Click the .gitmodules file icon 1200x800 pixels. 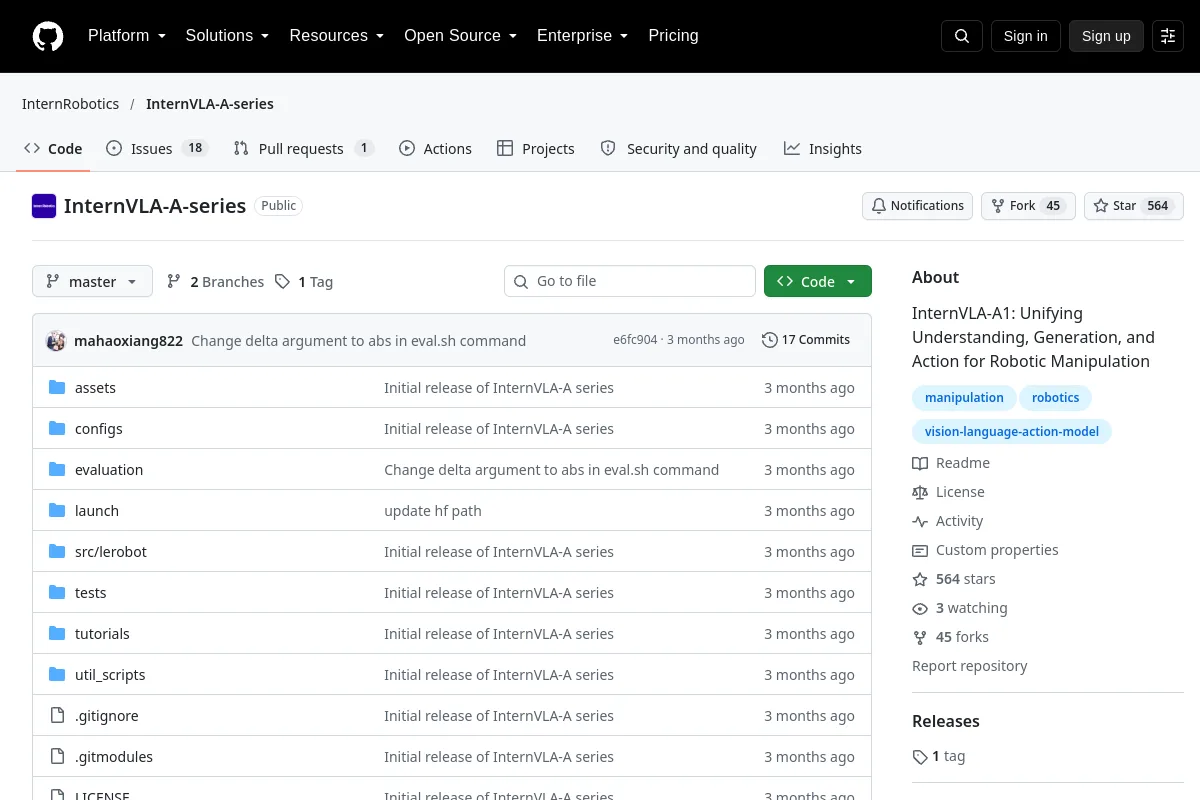pyautogui.click(x=57, y=757)
